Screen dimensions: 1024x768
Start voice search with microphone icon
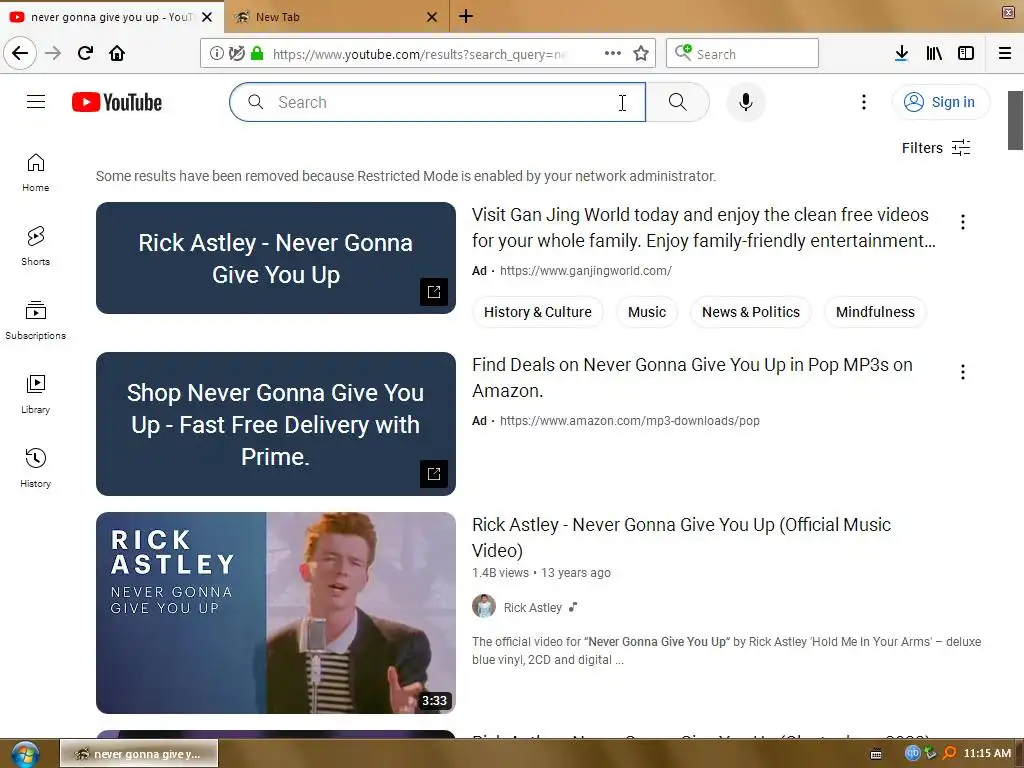pyautogui.click(x=746, y=102)
